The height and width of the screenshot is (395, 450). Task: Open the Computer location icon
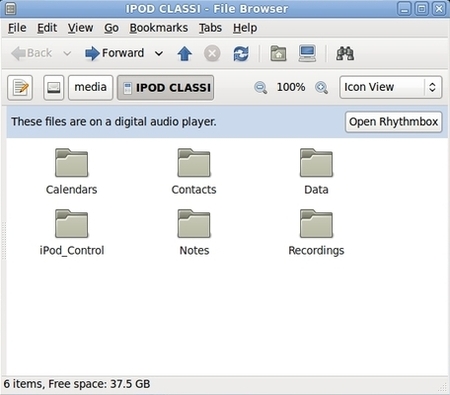point(307,53)
